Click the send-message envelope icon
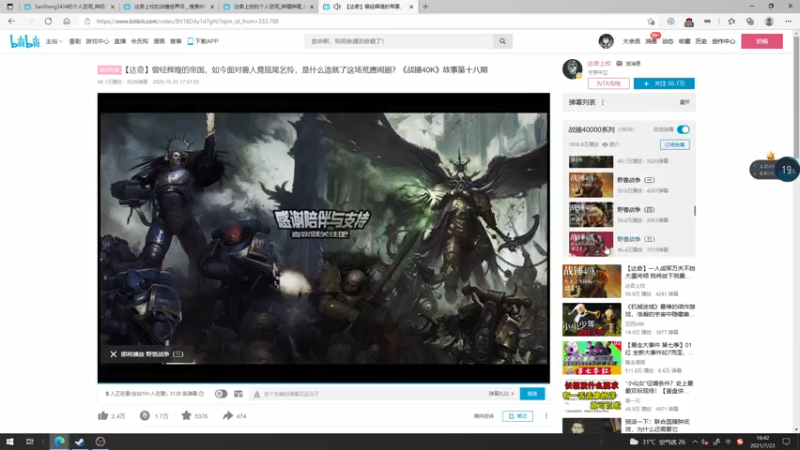 (x=619, y=64)
